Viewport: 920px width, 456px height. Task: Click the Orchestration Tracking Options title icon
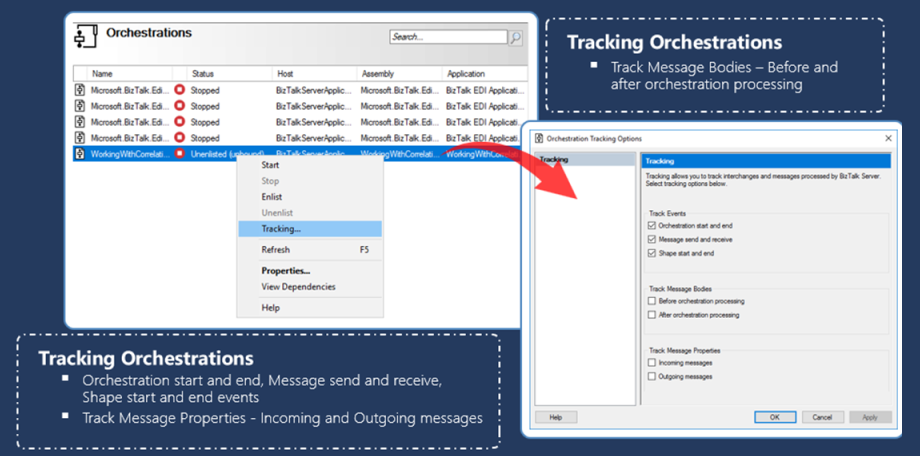coord(539,139)
